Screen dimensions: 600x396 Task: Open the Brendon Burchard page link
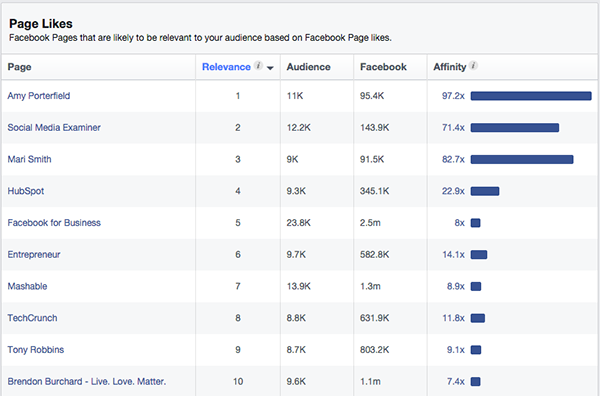click(86, 381)
